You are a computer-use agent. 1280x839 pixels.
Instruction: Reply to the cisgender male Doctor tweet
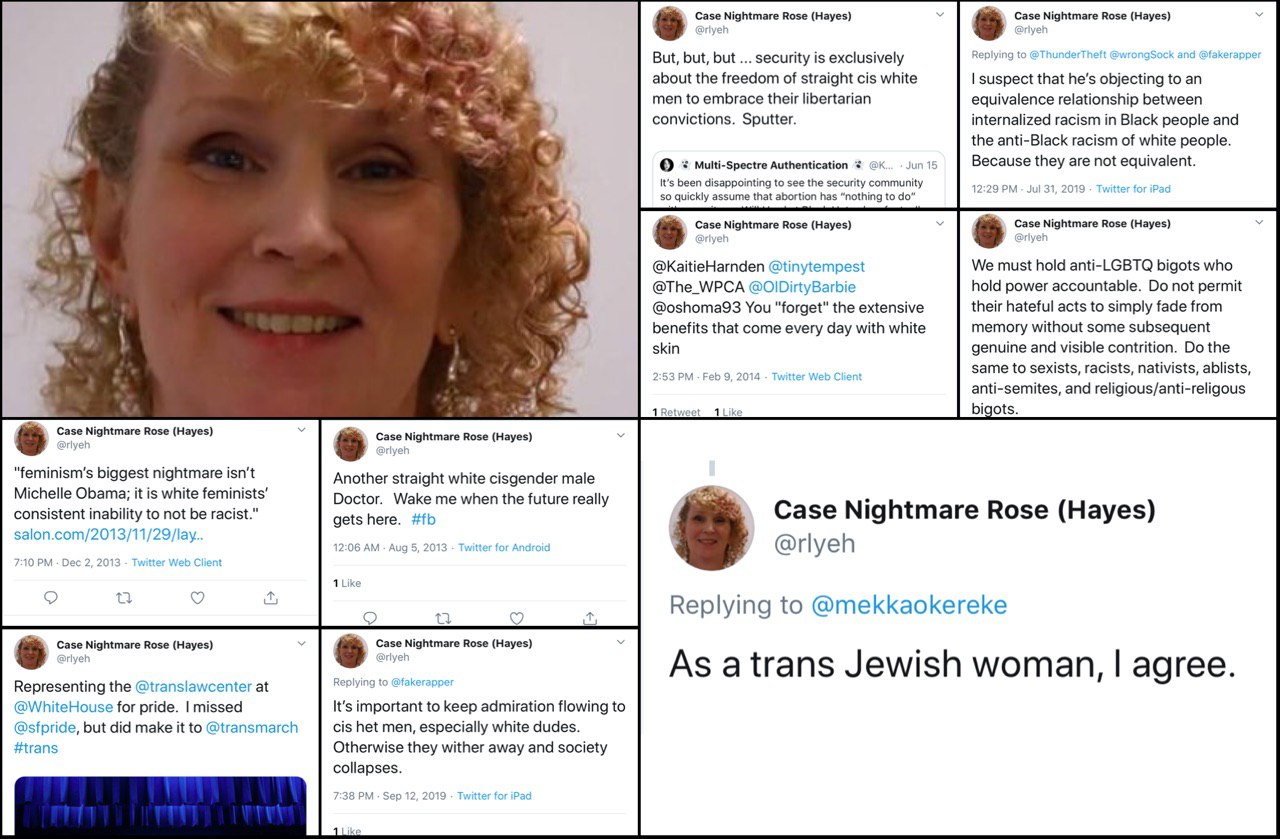pyautogui.click(x=370, y=618)
